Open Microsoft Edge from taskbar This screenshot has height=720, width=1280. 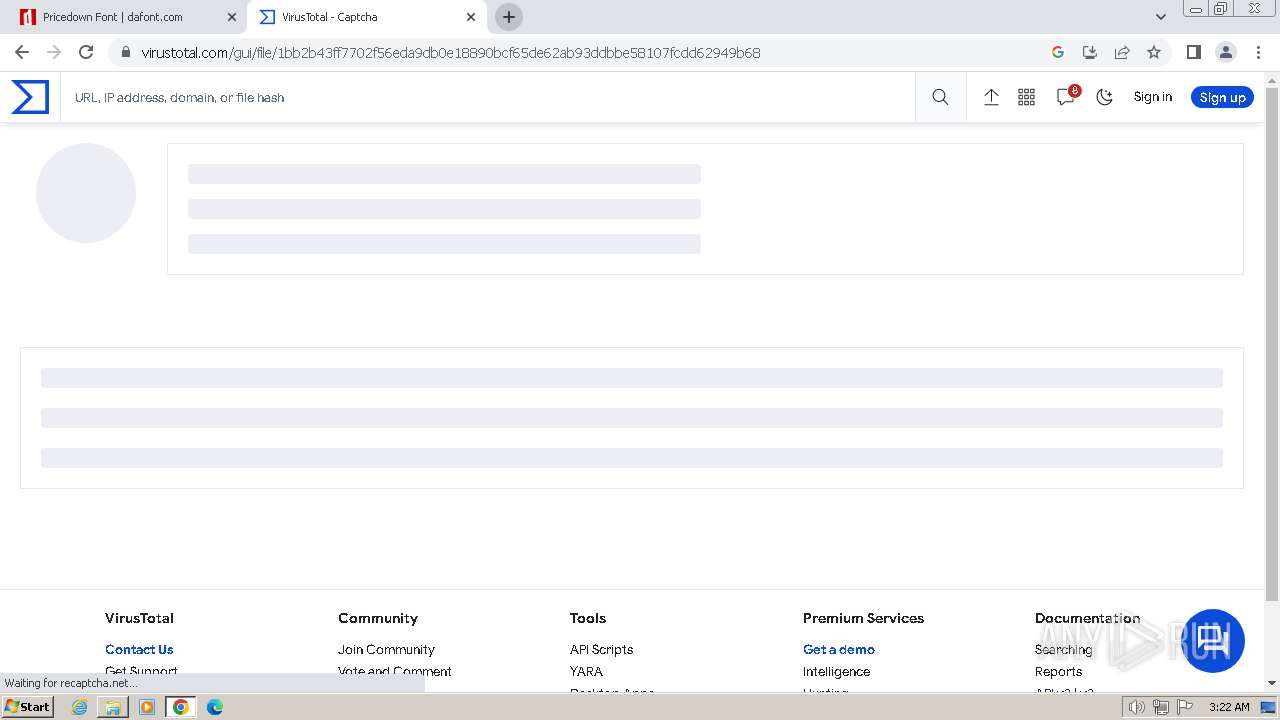click(x=214, y=707)
